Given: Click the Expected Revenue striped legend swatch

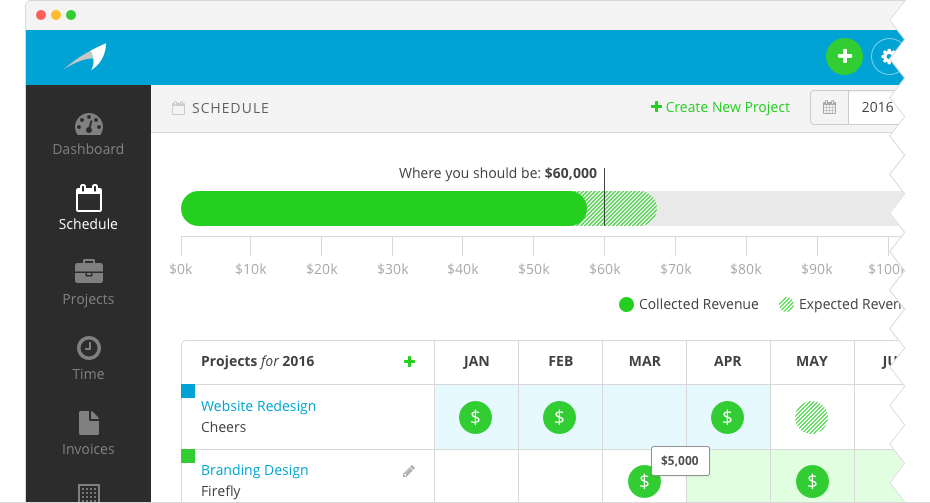Looking at the screenshot, I should click(786, 305).
